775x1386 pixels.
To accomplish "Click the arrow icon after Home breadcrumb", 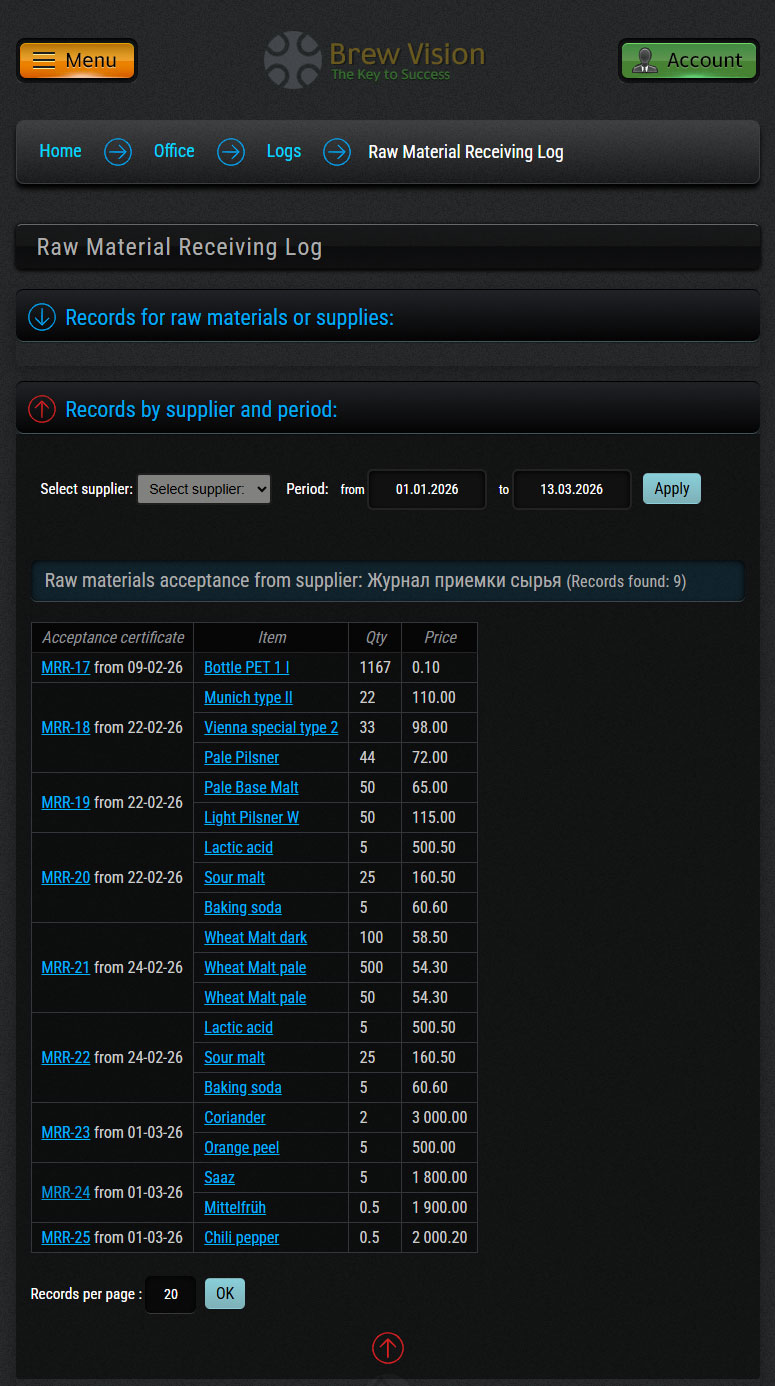I will pyautogui.click(x=118, y=152).
